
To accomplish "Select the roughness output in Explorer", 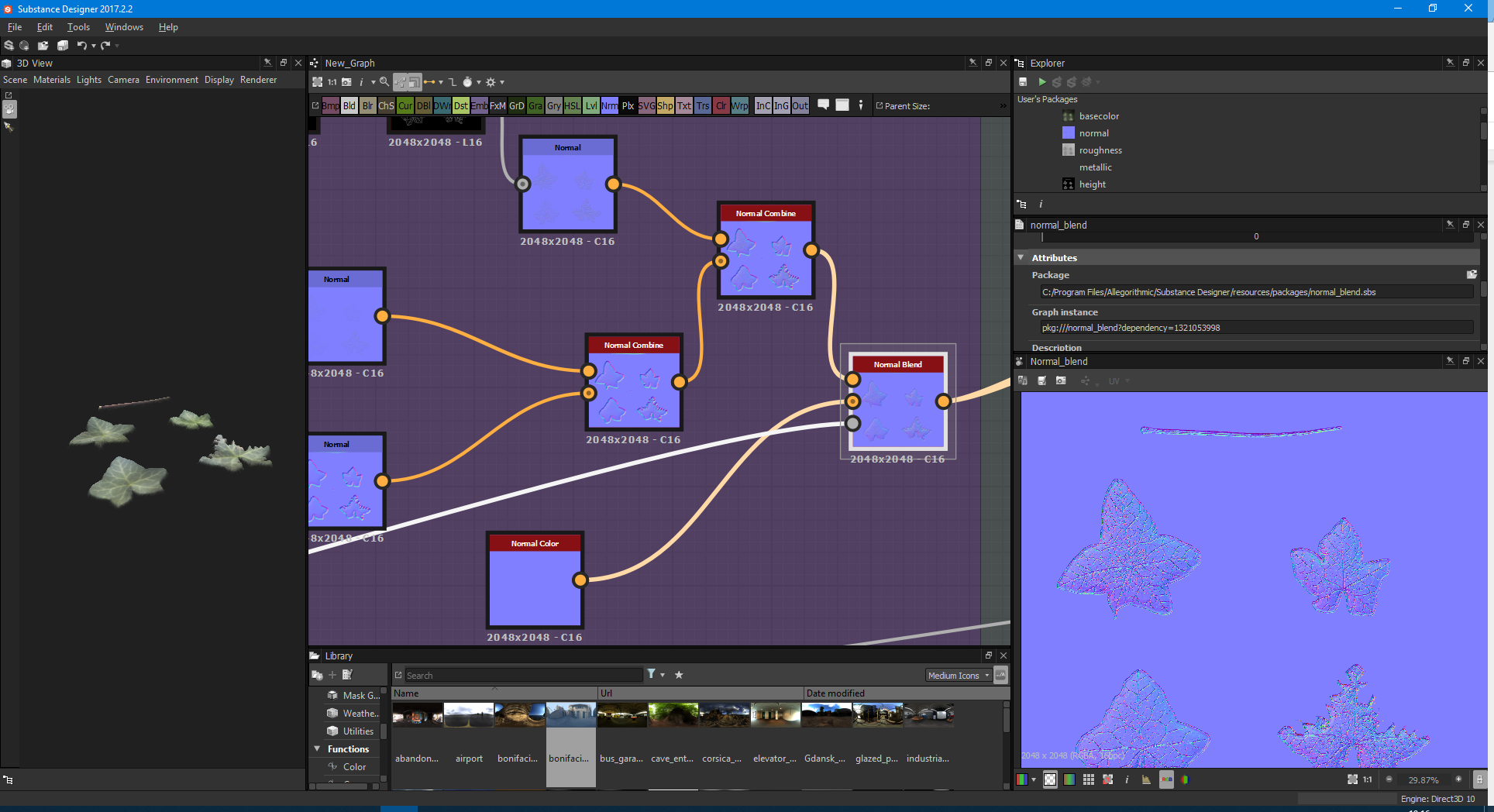I will pyautogui.click(x=1100, y=150).
